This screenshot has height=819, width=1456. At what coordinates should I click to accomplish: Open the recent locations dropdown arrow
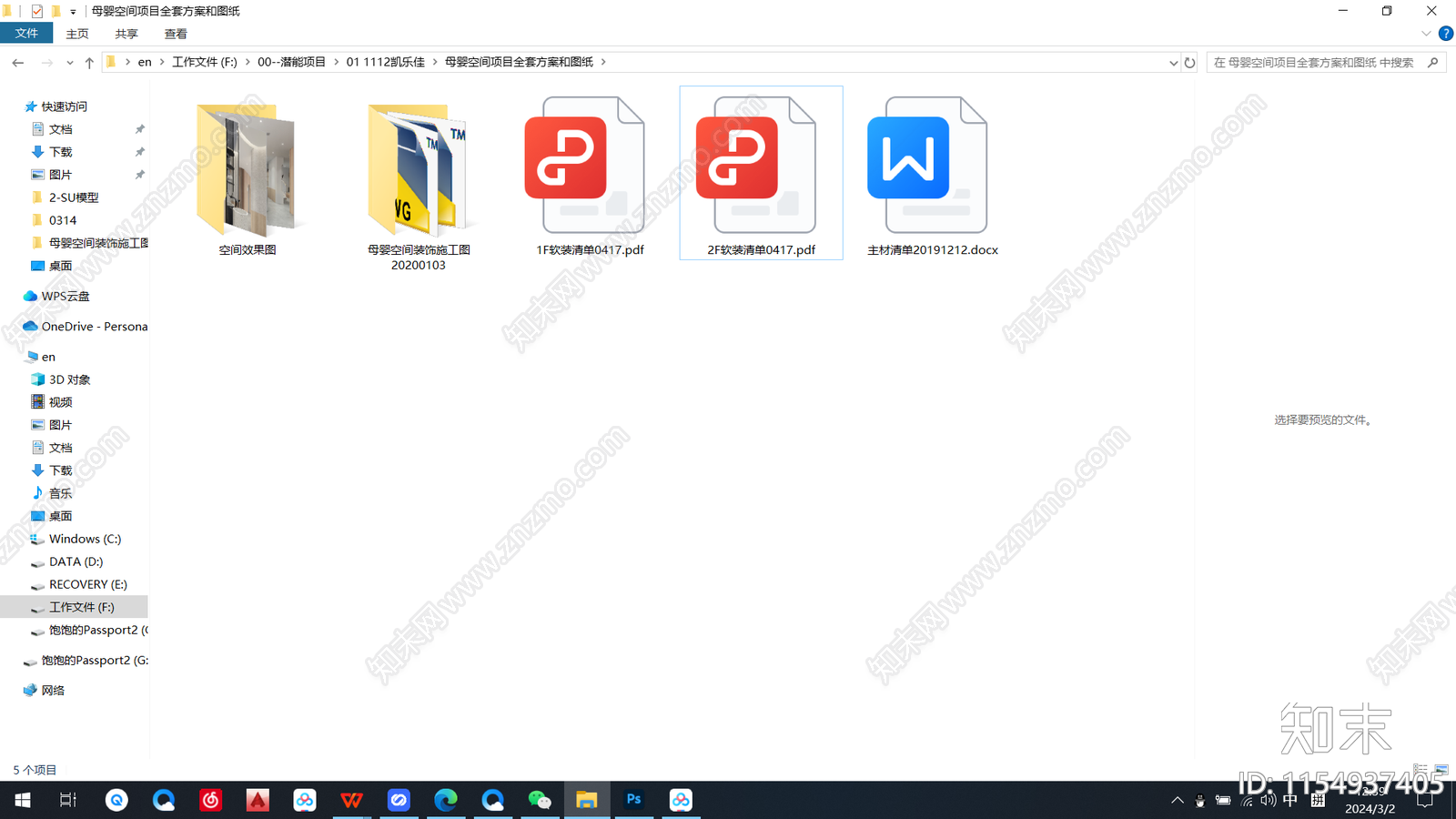pos(69,63)
